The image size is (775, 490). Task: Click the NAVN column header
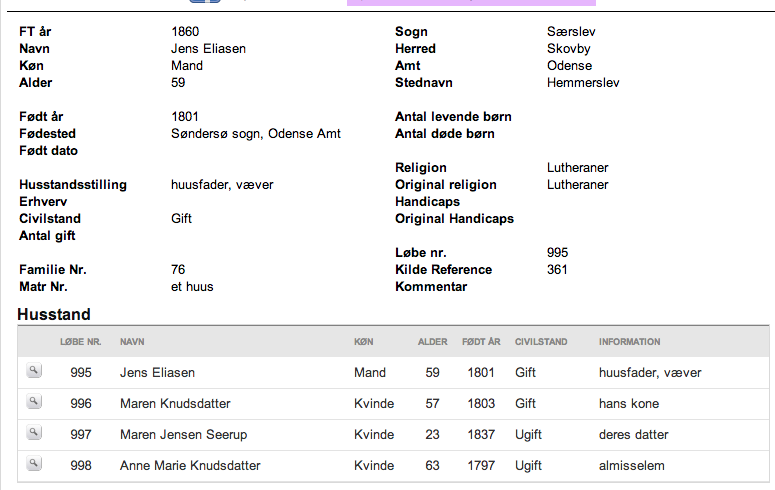[x=132, y=342]
